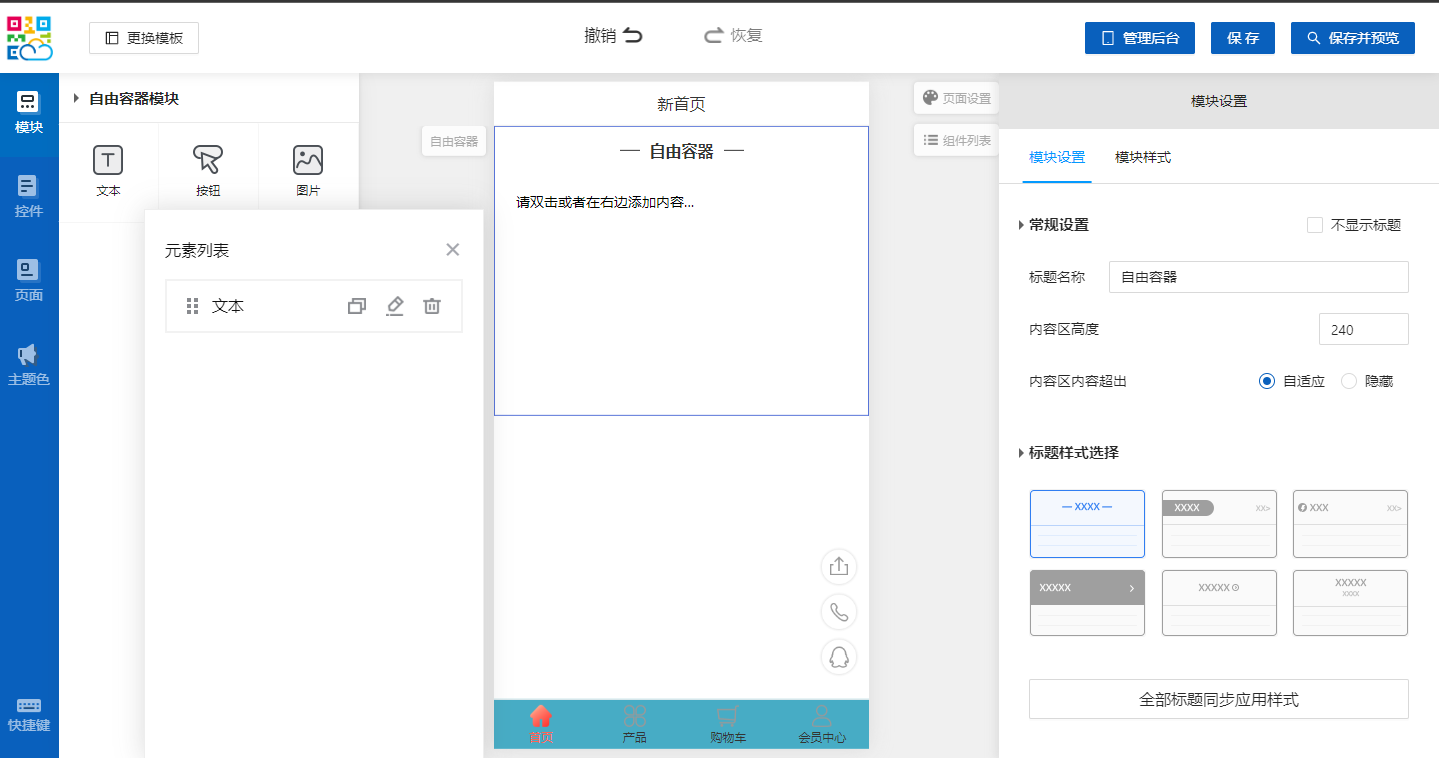Click the share floating icon on the preview
1439x758 pixels.
pos(839,566)
